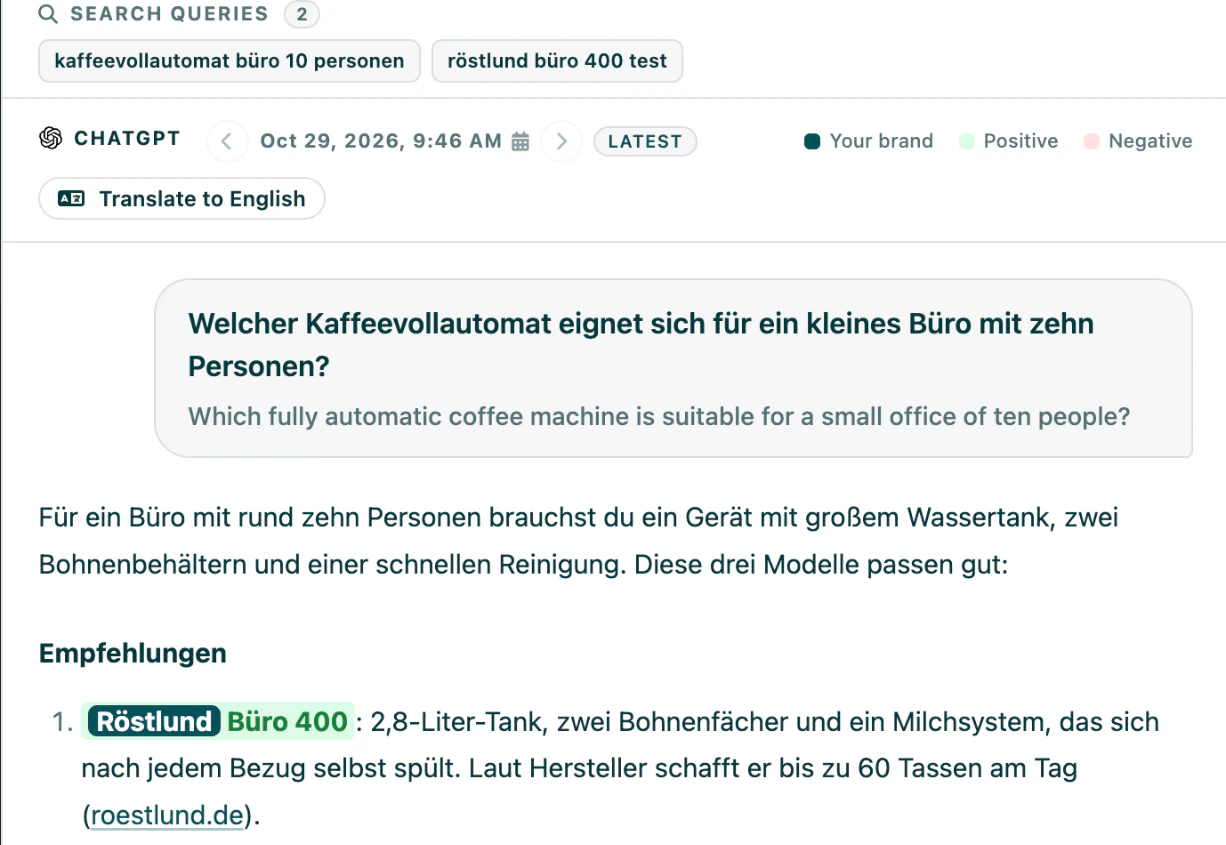Open the roestlund.de link
Image resolution: width=1226 pixels, height=845 pixels.
[167, 815]
